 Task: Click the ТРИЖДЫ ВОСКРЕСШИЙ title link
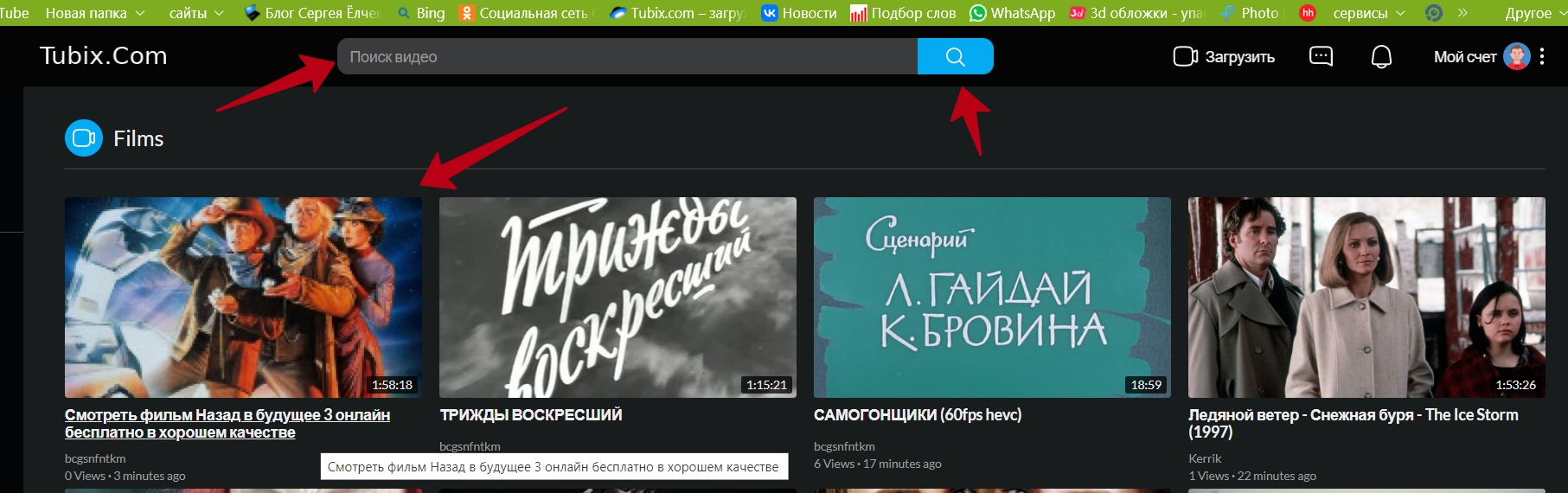click(x=531, y=415)
